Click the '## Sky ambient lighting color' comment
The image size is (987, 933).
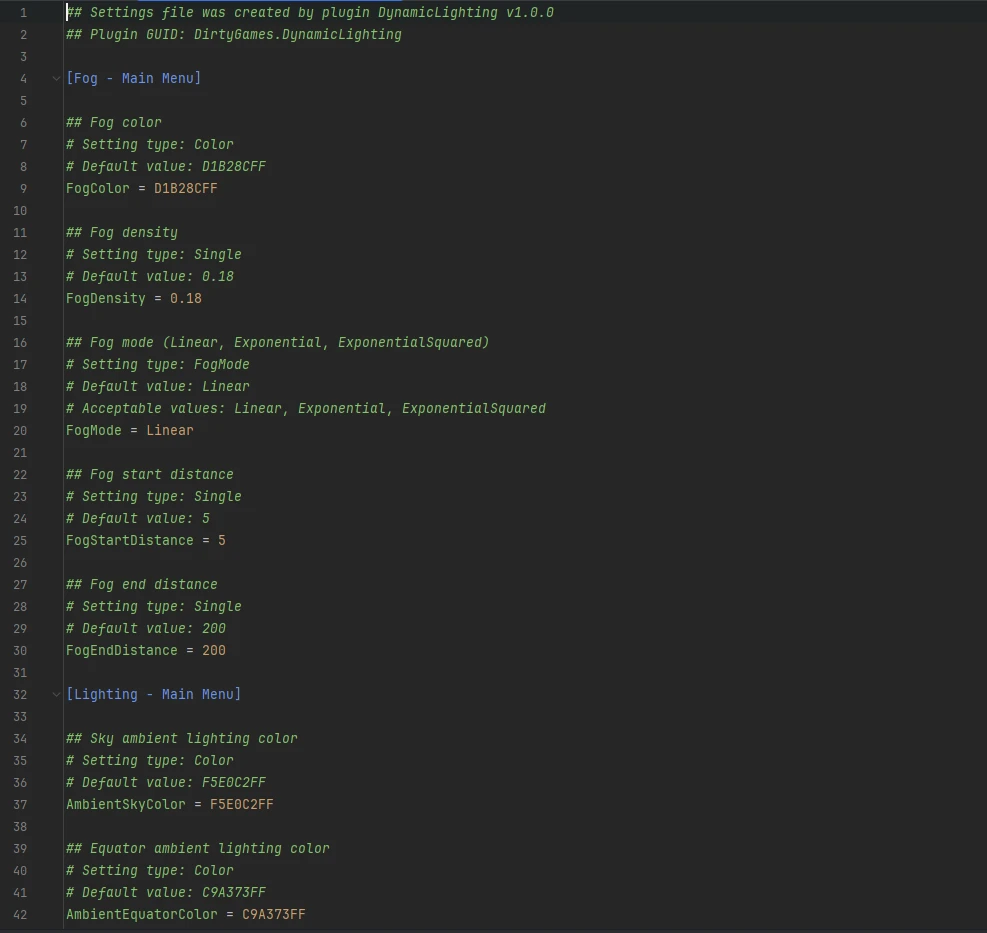tap(182, 738)
